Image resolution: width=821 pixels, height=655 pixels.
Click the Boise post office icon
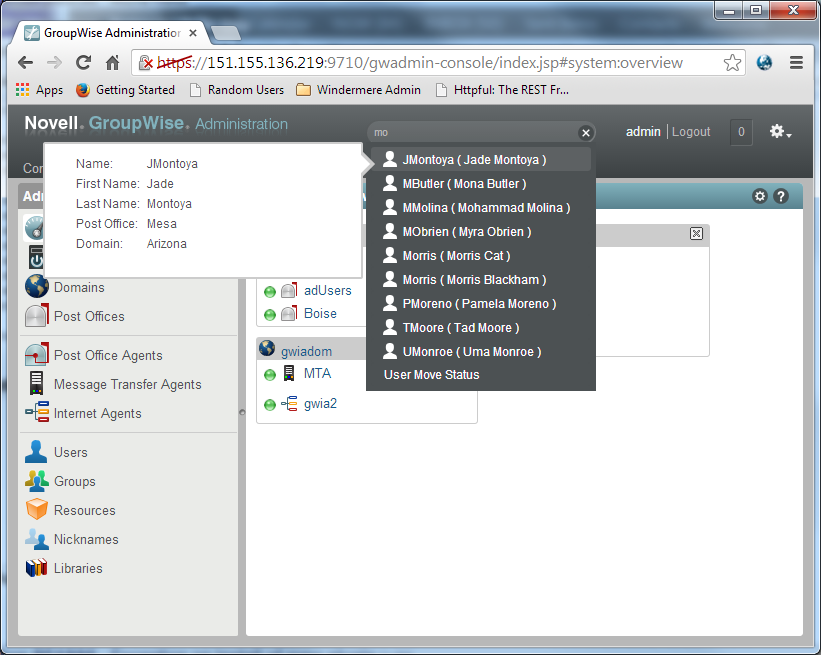click(x=289, y=314)
